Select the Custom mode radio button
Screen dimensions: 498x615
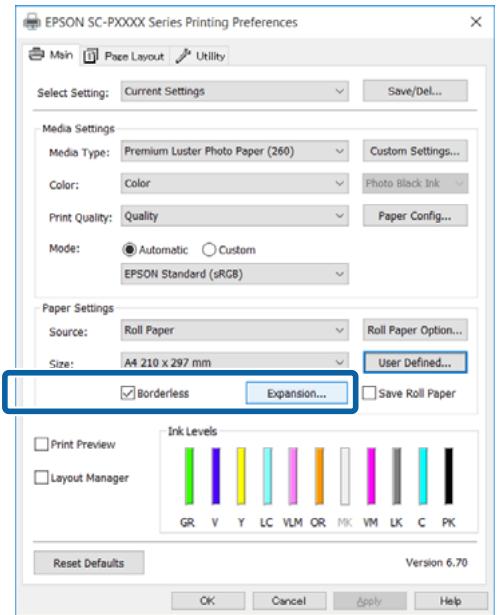209,249
